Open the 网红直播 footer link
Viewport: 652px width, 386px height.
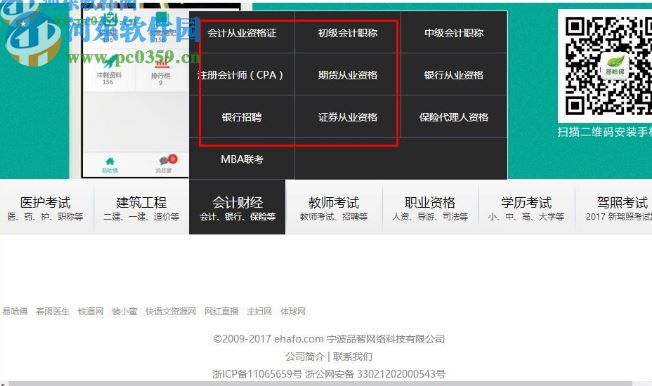(x=221, y=311)
